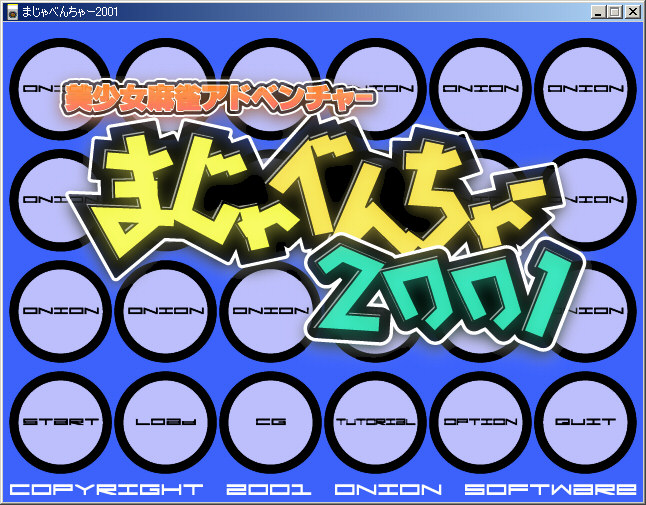Start a new game with START button
646x505 pixels.
(x=61, y=422)
